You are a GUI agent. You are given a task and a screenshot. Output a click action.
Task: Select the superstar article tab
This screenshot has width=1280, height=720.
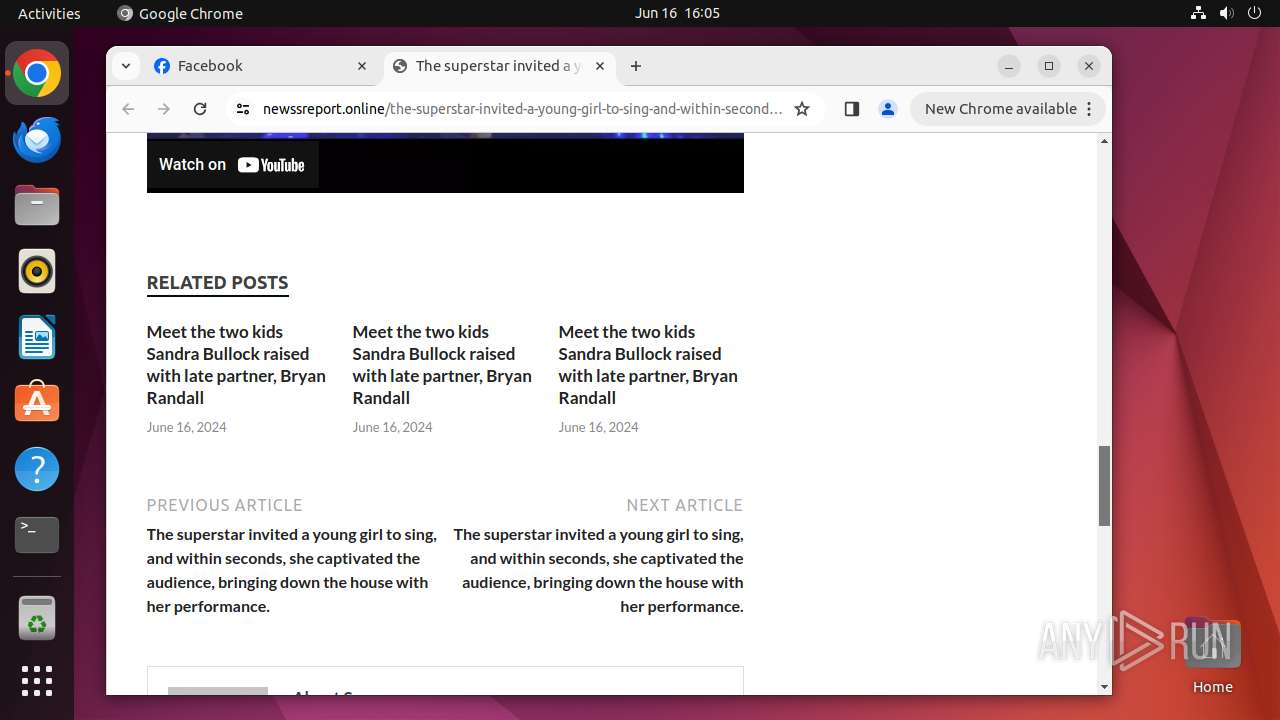(500, 66)
